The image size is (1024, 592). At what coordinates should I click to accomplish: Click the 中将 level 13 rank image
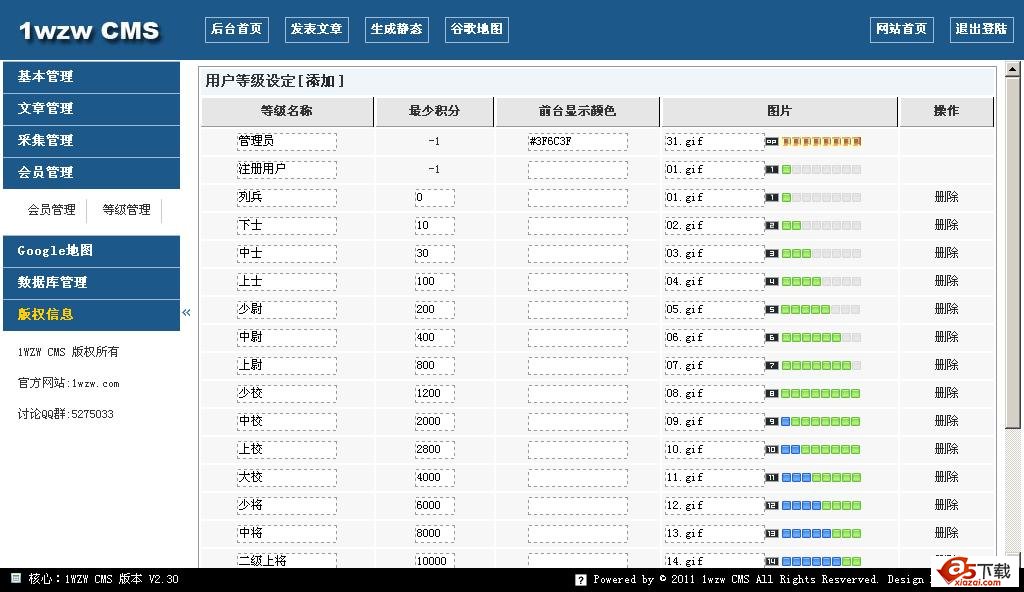(813, 534)
